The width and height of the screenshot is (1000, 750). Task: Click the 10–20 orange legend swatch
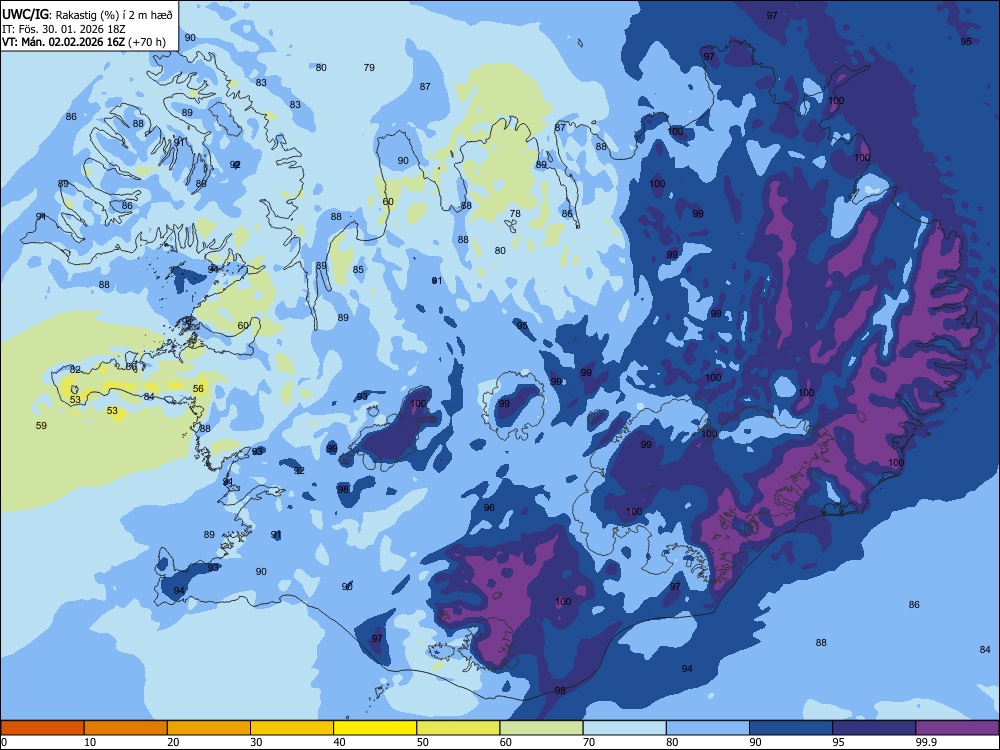[x=126, y=728]
